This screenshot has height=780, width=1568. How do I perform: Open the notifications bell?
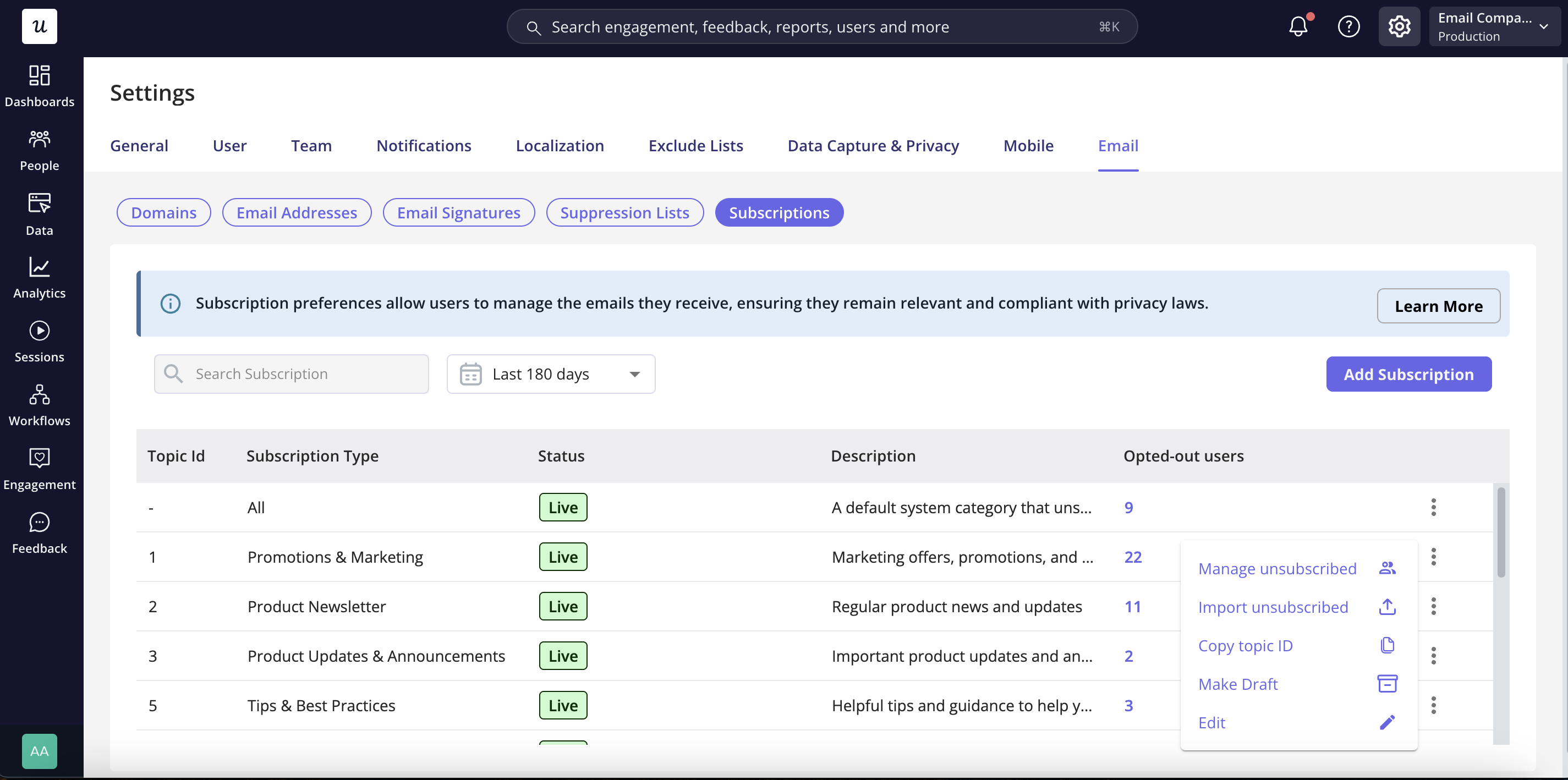1298,26
